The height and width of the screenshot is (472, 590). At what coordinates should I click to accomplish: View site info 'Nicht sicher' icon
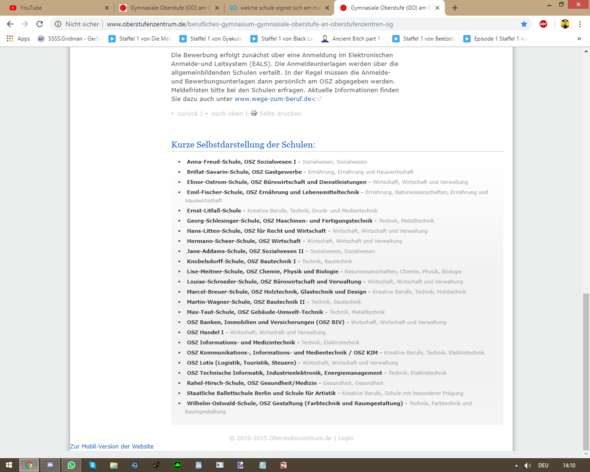point(58,24)
